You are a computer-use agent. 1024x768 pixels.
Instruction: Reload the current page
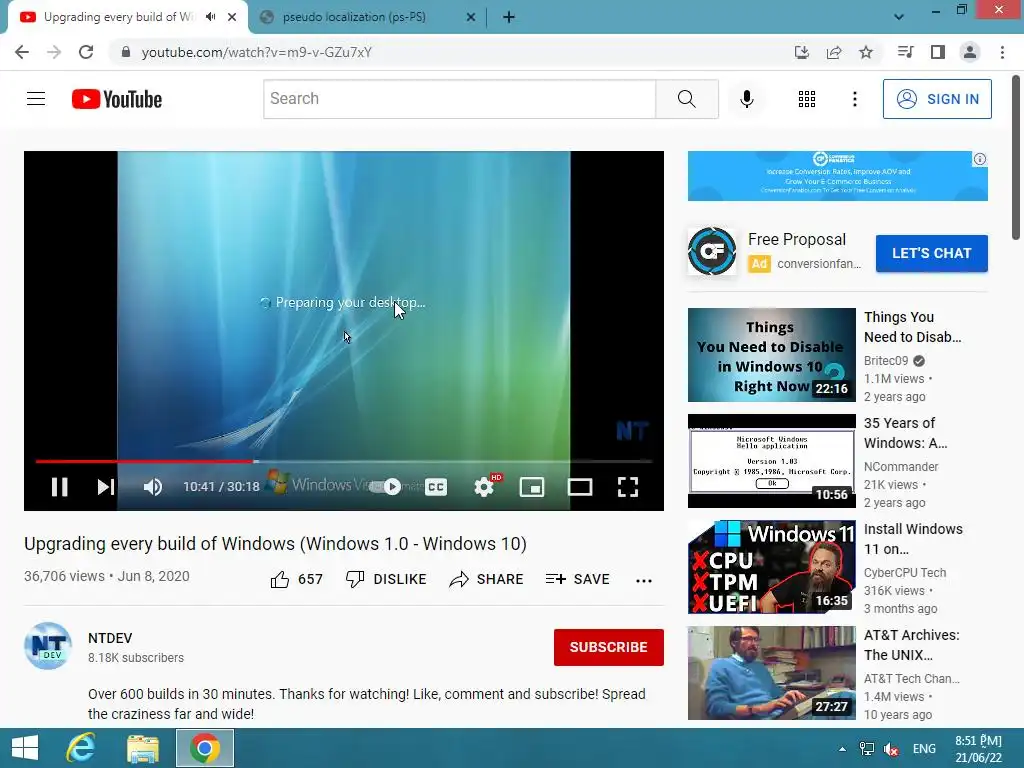pyautogui.click(x=86, y=52)
